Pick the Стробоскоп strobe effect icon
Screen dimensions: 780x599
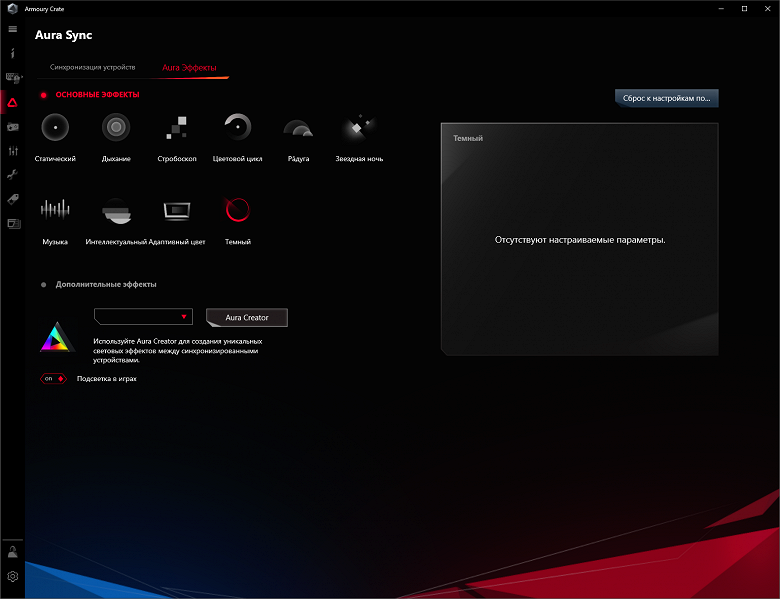point(177,128)
